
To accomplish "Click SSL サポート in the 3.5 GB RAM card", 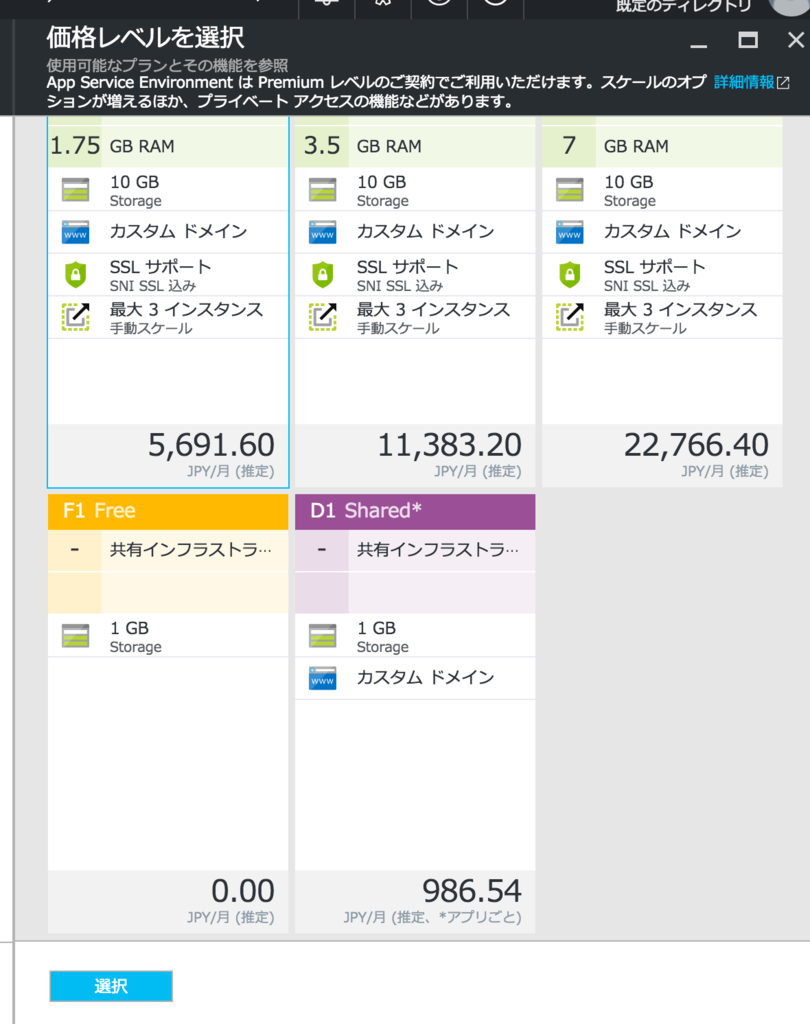I will [x=407, y=266].
